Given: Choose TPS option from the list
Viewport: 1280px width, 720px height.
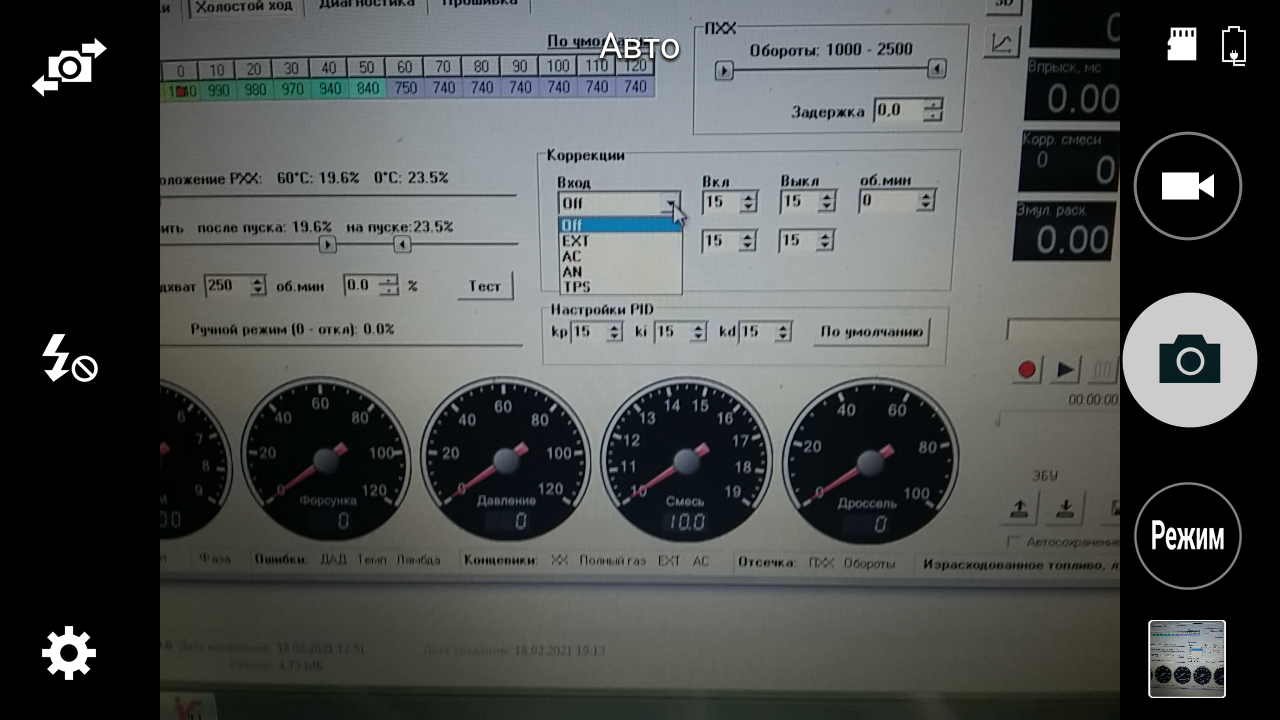Looking at the screenshot, I should (x=576, y=287).
